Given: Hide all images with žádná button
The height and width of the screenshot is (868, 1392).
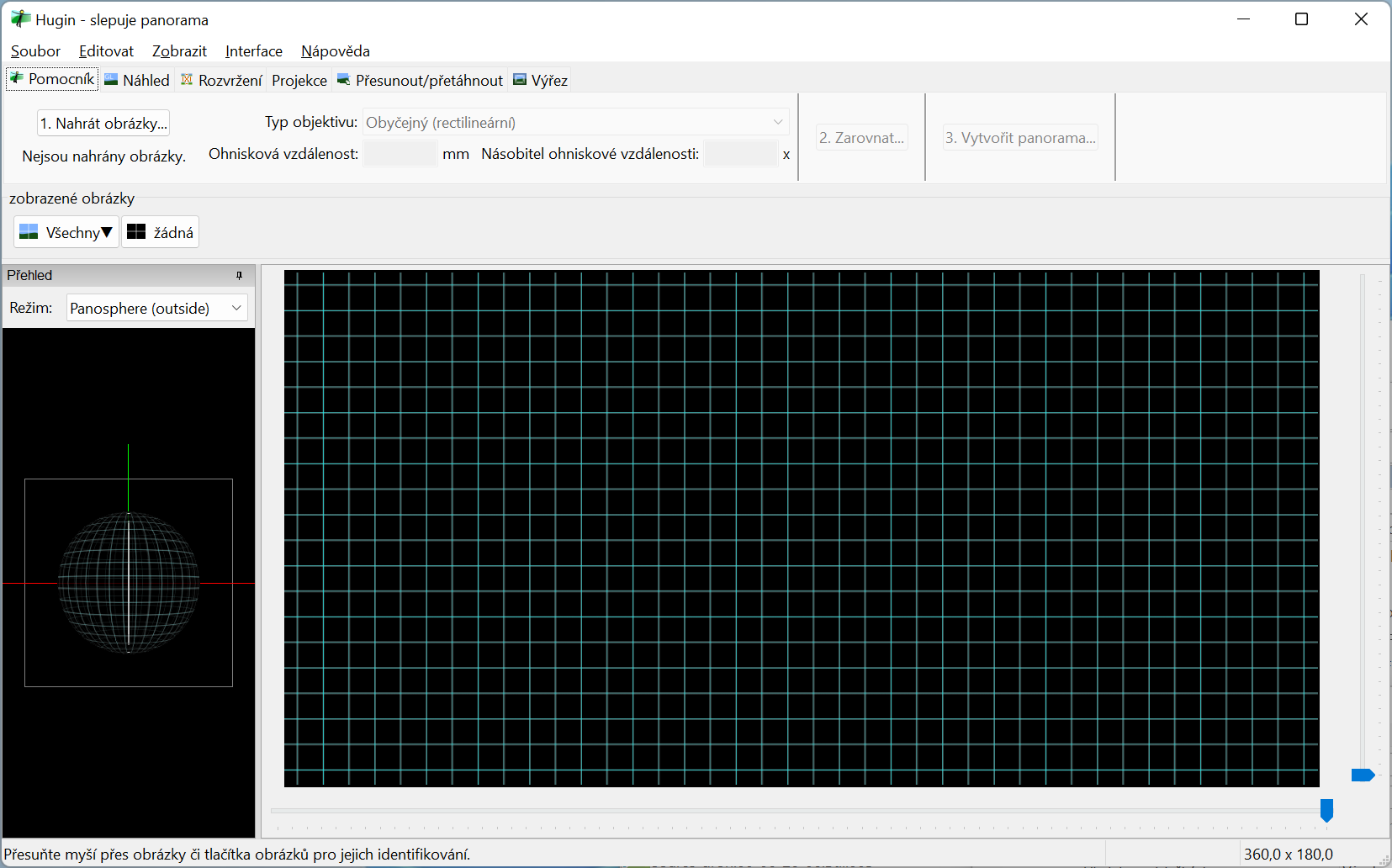Looking at the screenshot, I should (160, 232).
